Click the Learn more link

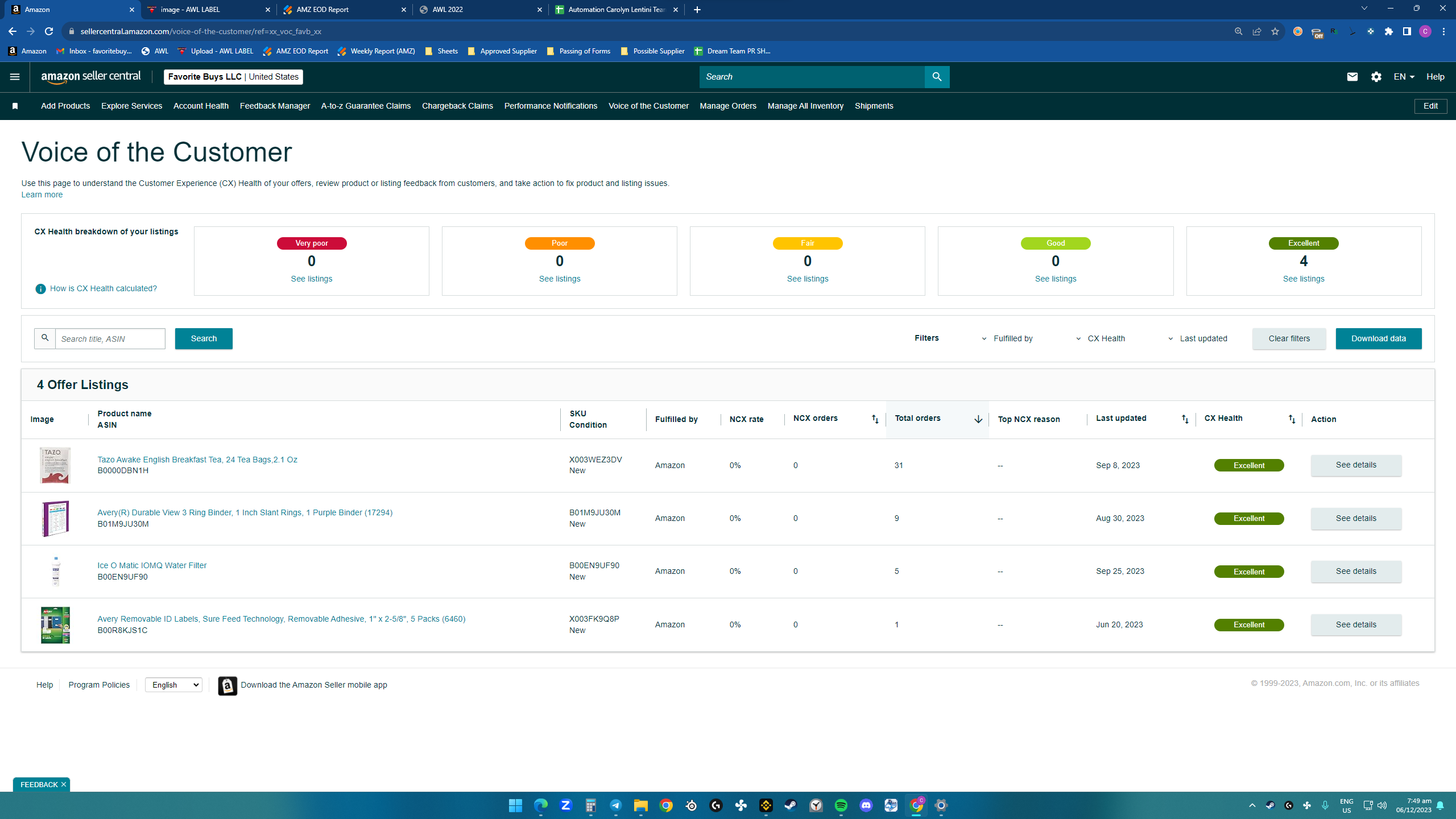click(x=42, y=195)
